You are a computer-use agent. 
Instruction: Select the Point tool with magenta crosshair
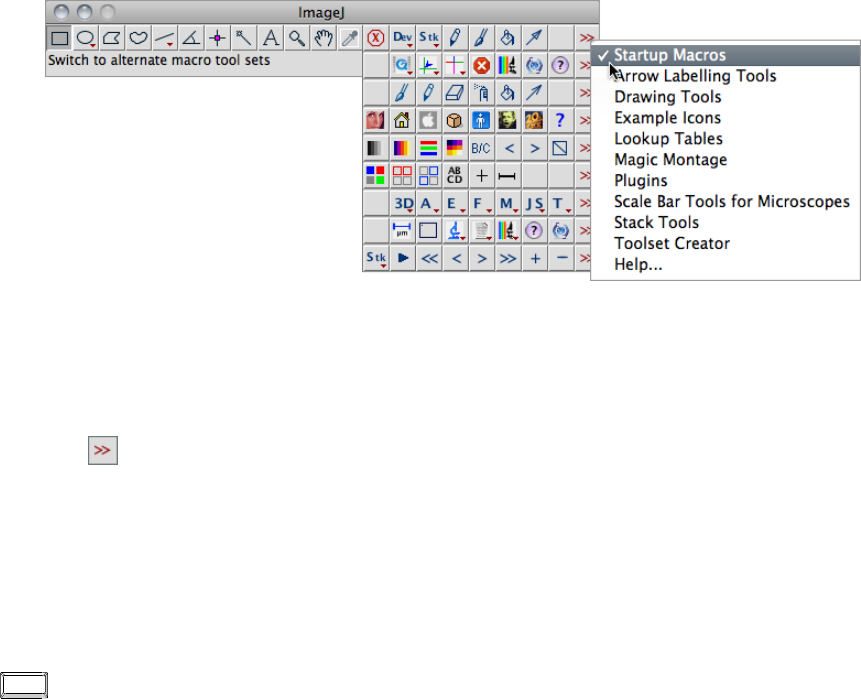click(x=217, y=38)
